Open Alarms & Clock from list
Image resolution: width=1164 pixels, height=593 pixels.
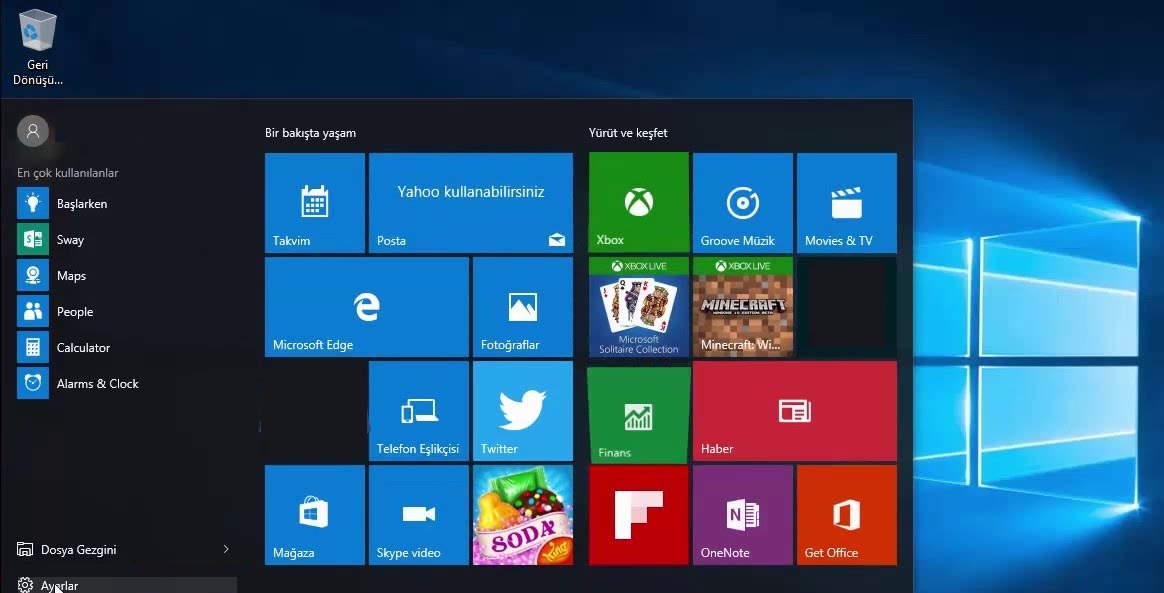click(x=126, y=383)
